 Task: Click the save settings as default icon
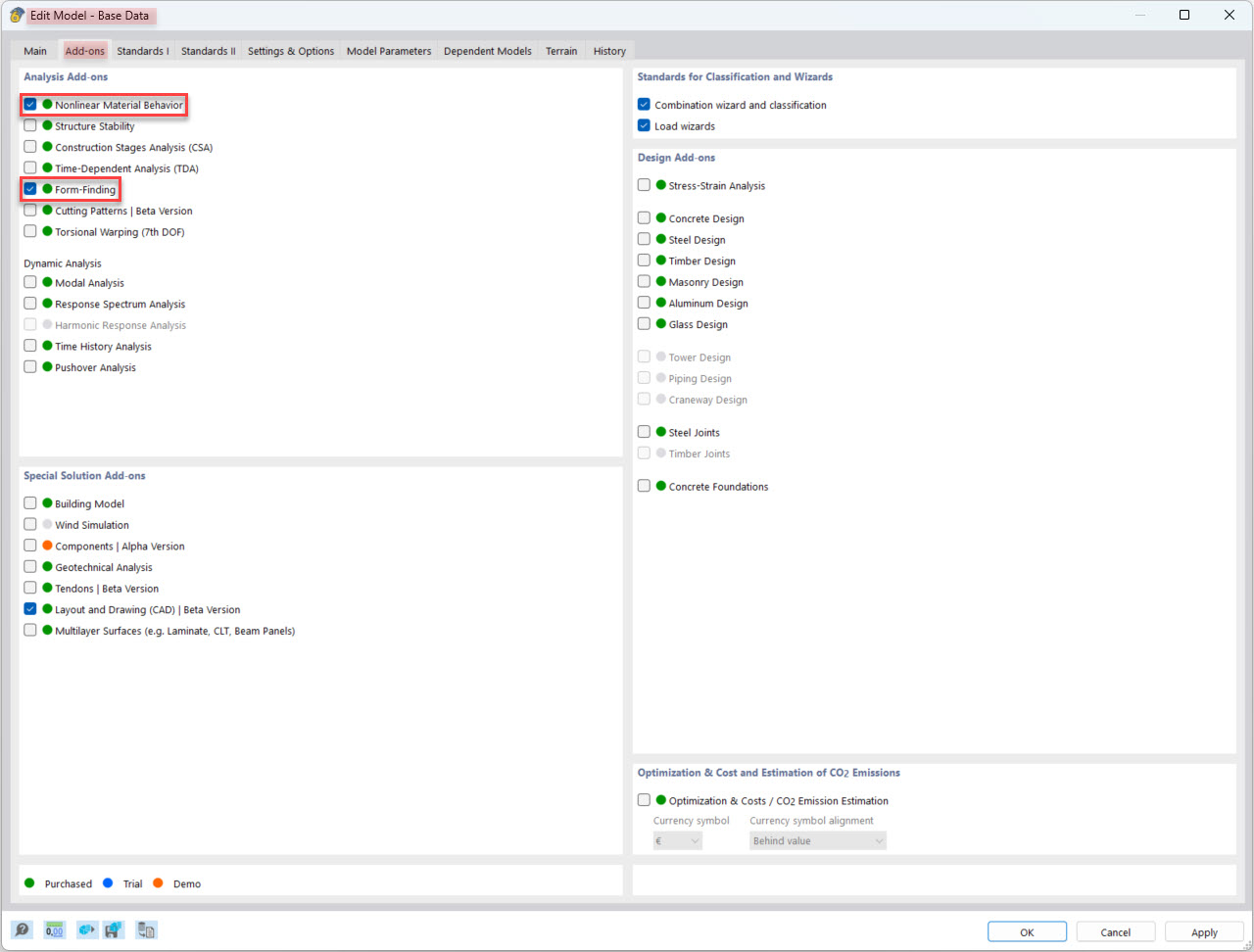(x=113, y=929)
